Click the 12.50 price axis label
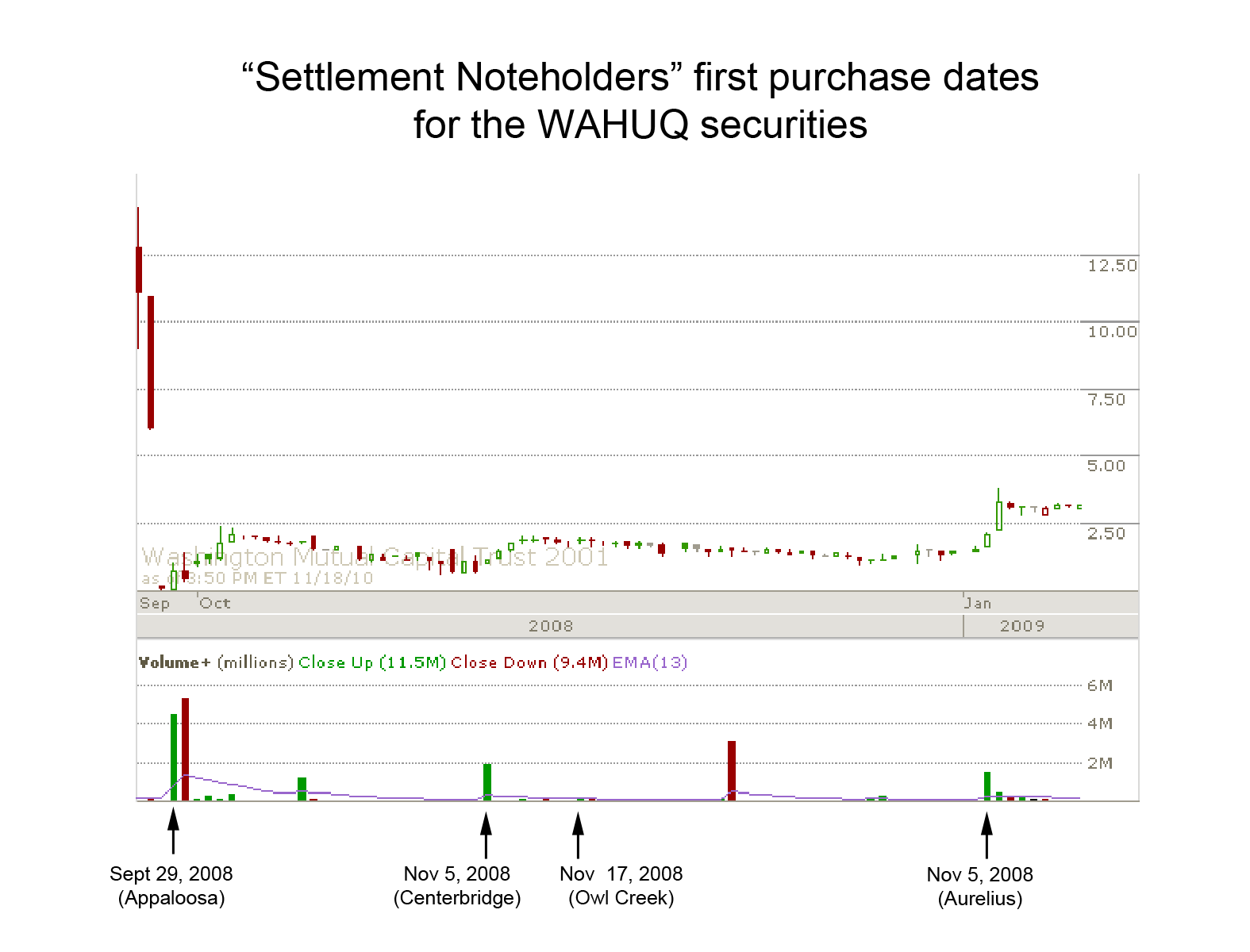The height and width of the screenshot is (952, 1250). (x=1112, y=266)
